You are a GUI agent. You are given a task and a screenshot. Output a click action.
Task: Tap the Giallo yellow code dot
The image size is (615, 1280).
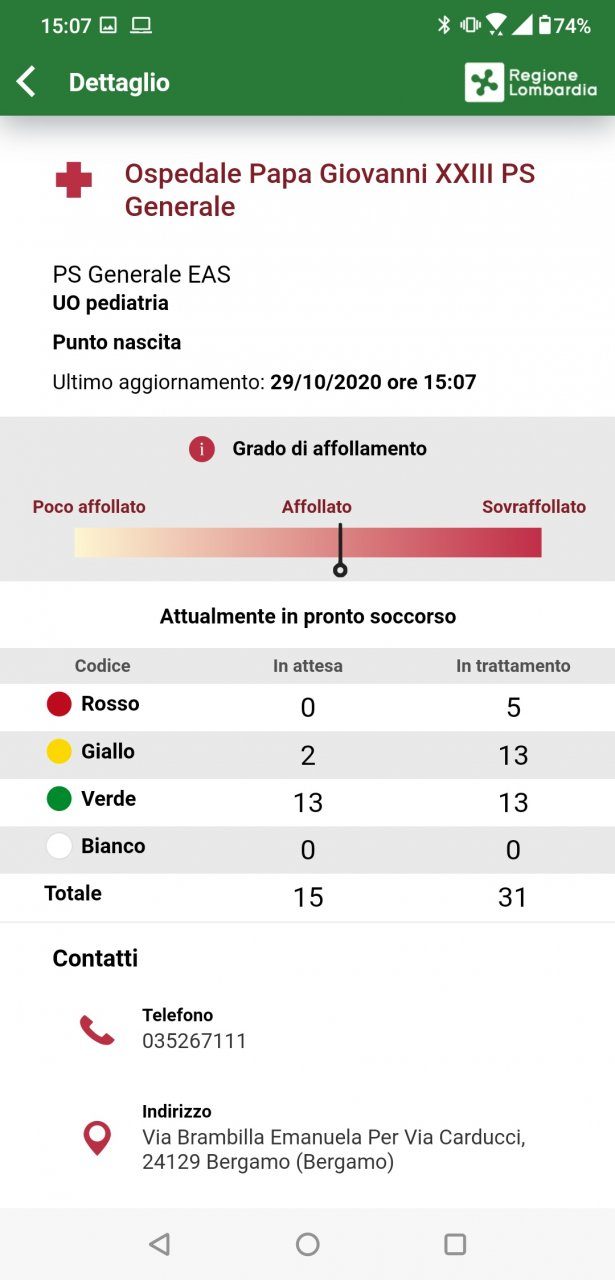[x=59, y=751]
